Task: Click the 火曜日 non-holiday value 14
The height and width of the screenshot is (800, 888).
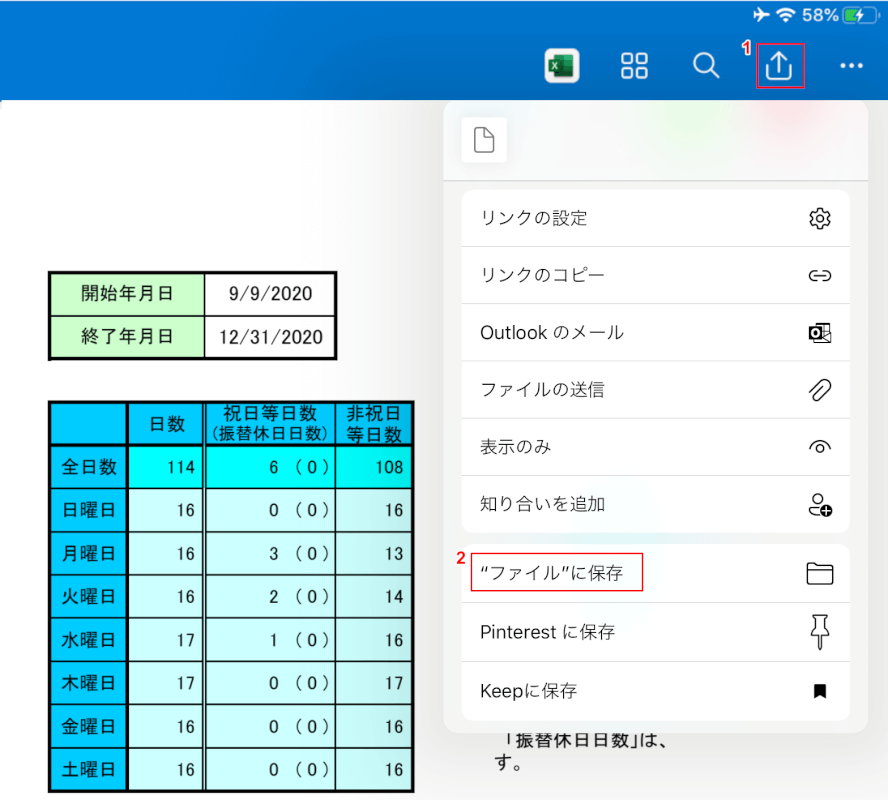Action: pos(374,597)
